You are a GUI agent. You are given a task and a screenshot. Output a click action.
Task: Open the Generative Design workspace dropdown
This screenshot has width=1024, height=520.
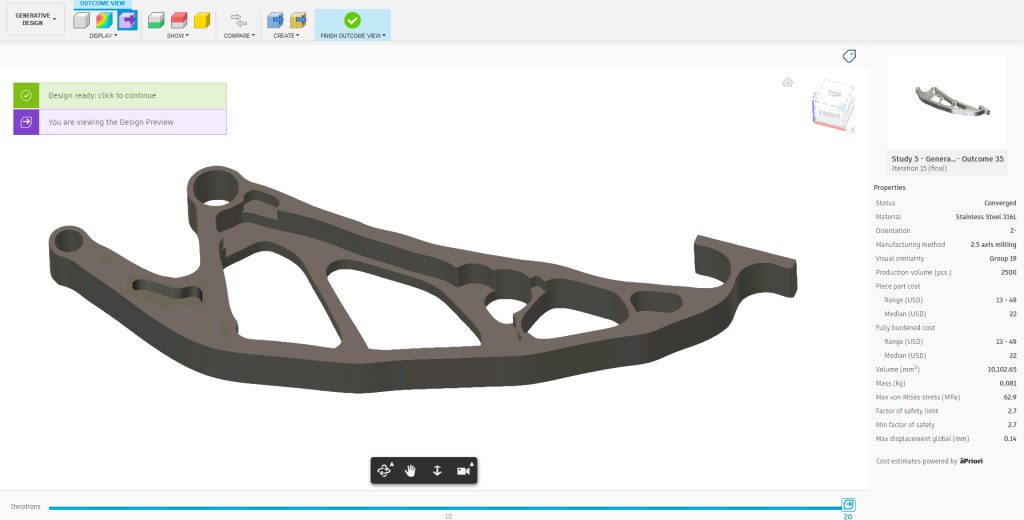[x=35, y=19]
